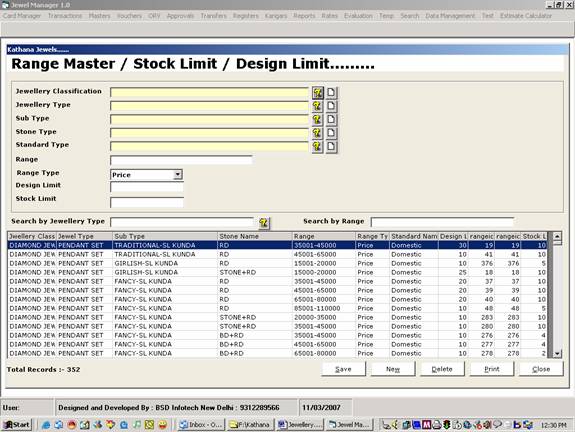
Task: Click the Save button
Action: (343, 369)
